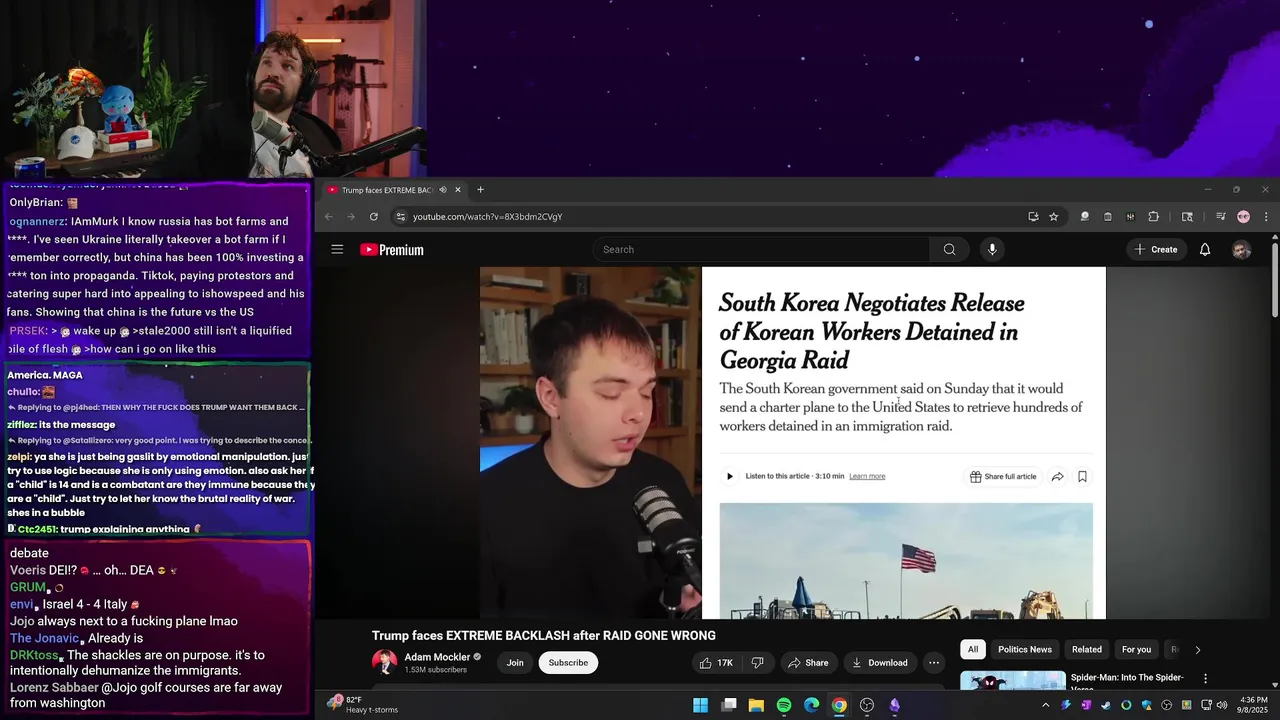Click the video title text
The width and height of the screenshot is (1280, 720).
[544, 636]
